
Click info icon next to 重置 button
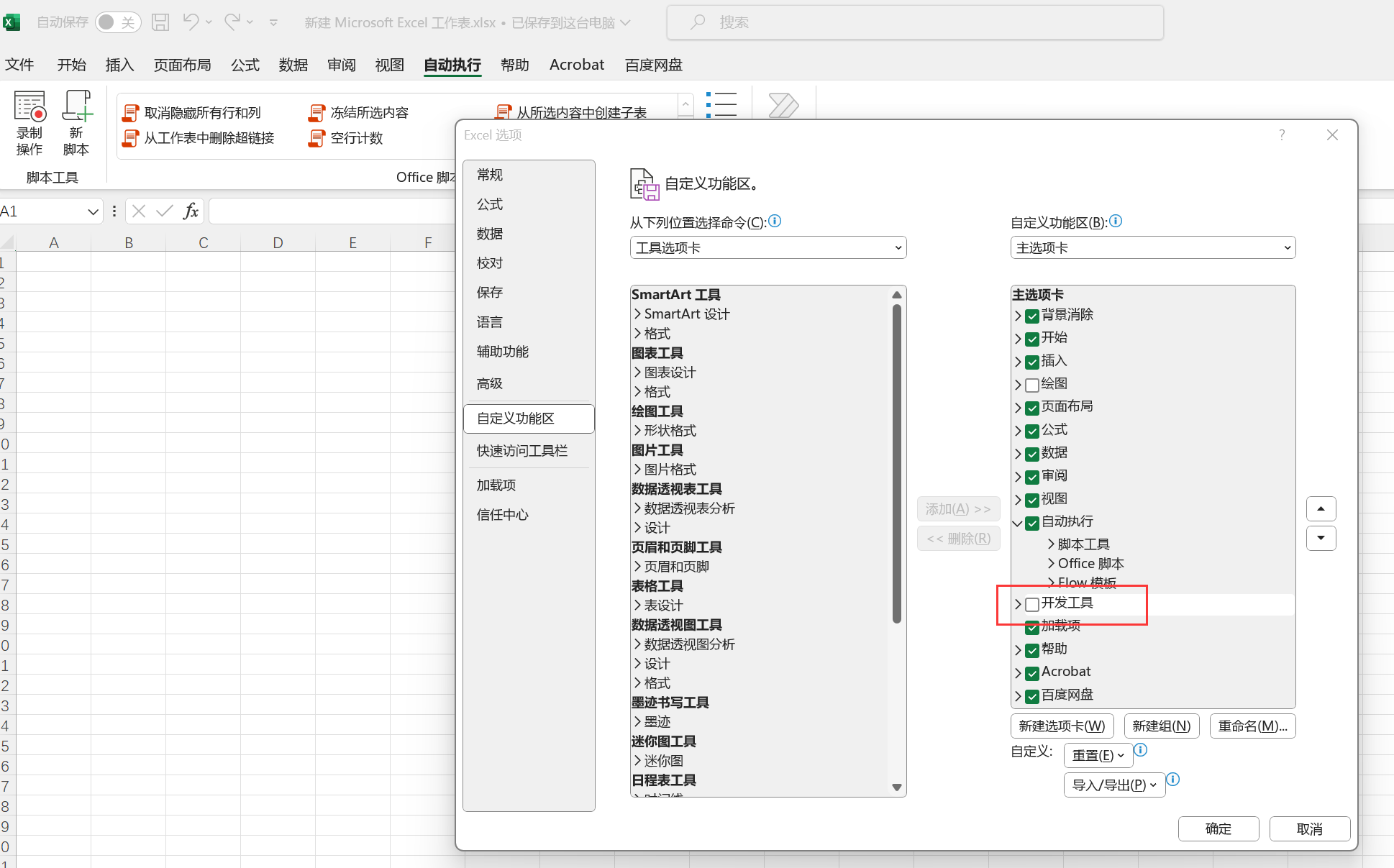(x=1141, y=750)
